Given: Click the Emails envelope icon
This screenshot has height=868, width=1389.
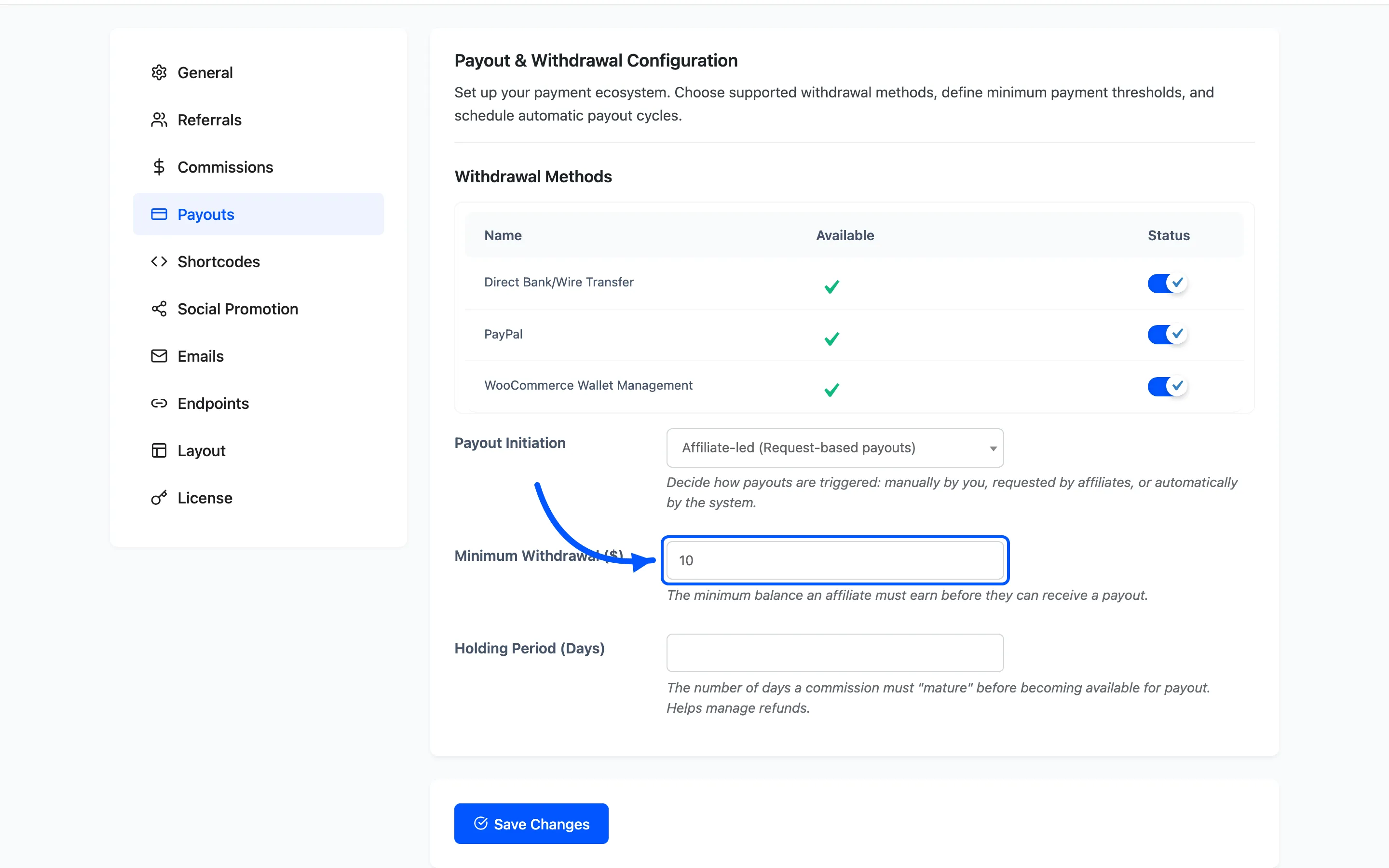Looking at the screenshot, I should (x=159, y=356).
